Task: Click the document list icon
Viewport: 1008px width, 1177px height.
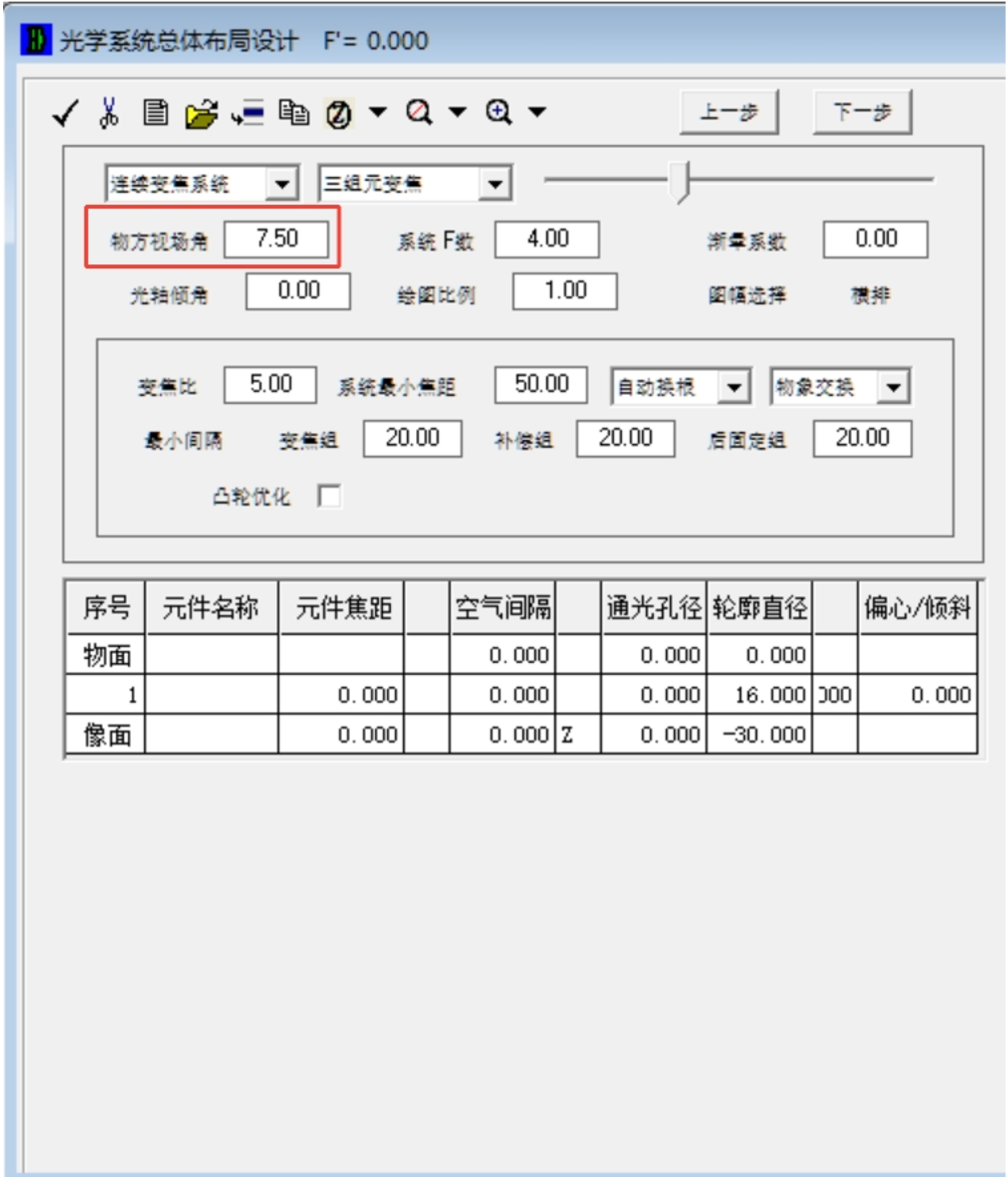Action: [155, 113]
